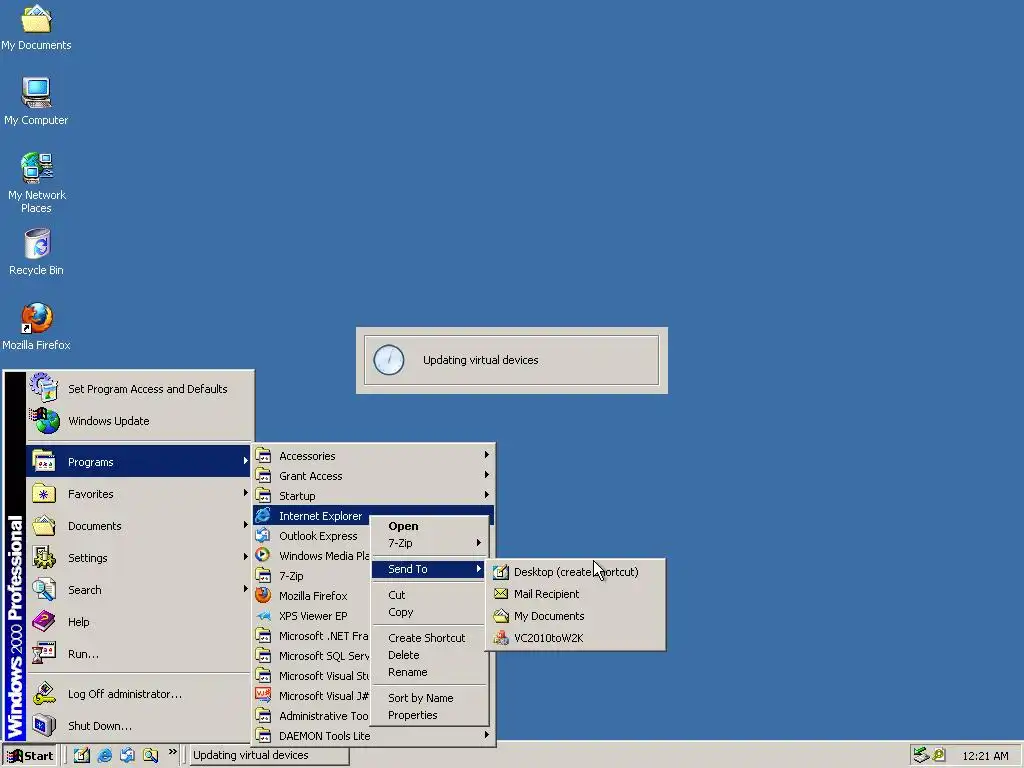
Task: Click the Send To submenu arrow
Action: (x=479, y=569)
